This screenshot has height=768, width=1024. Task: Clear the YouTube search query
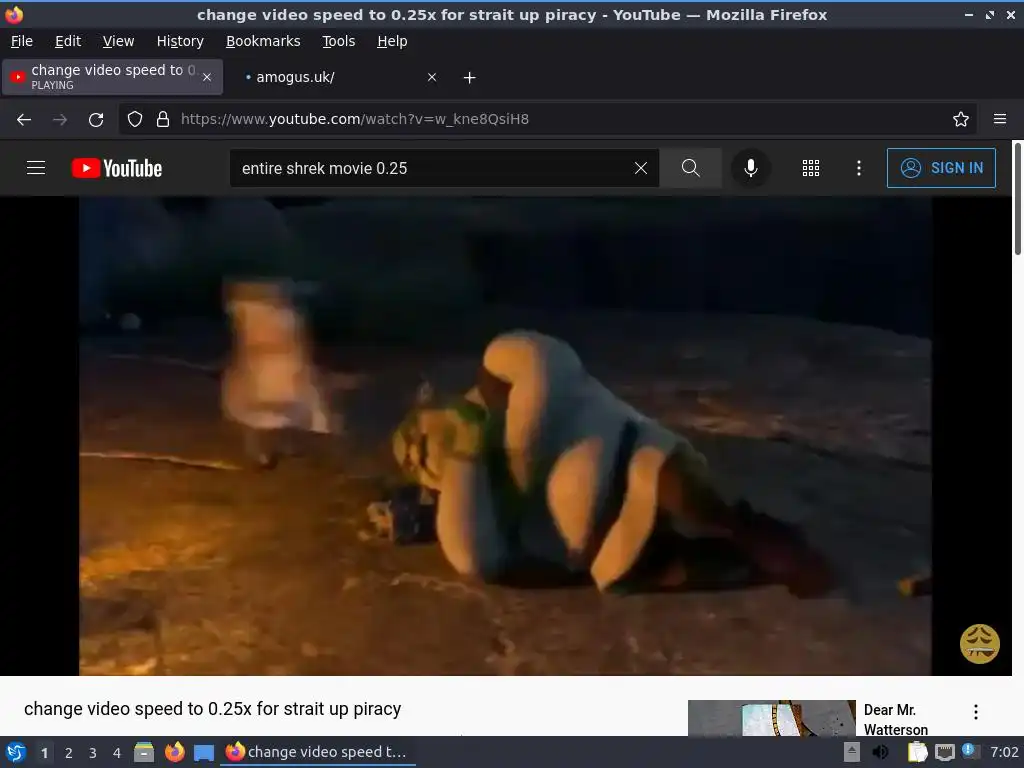pyautogui.click(x=641, y=168)
